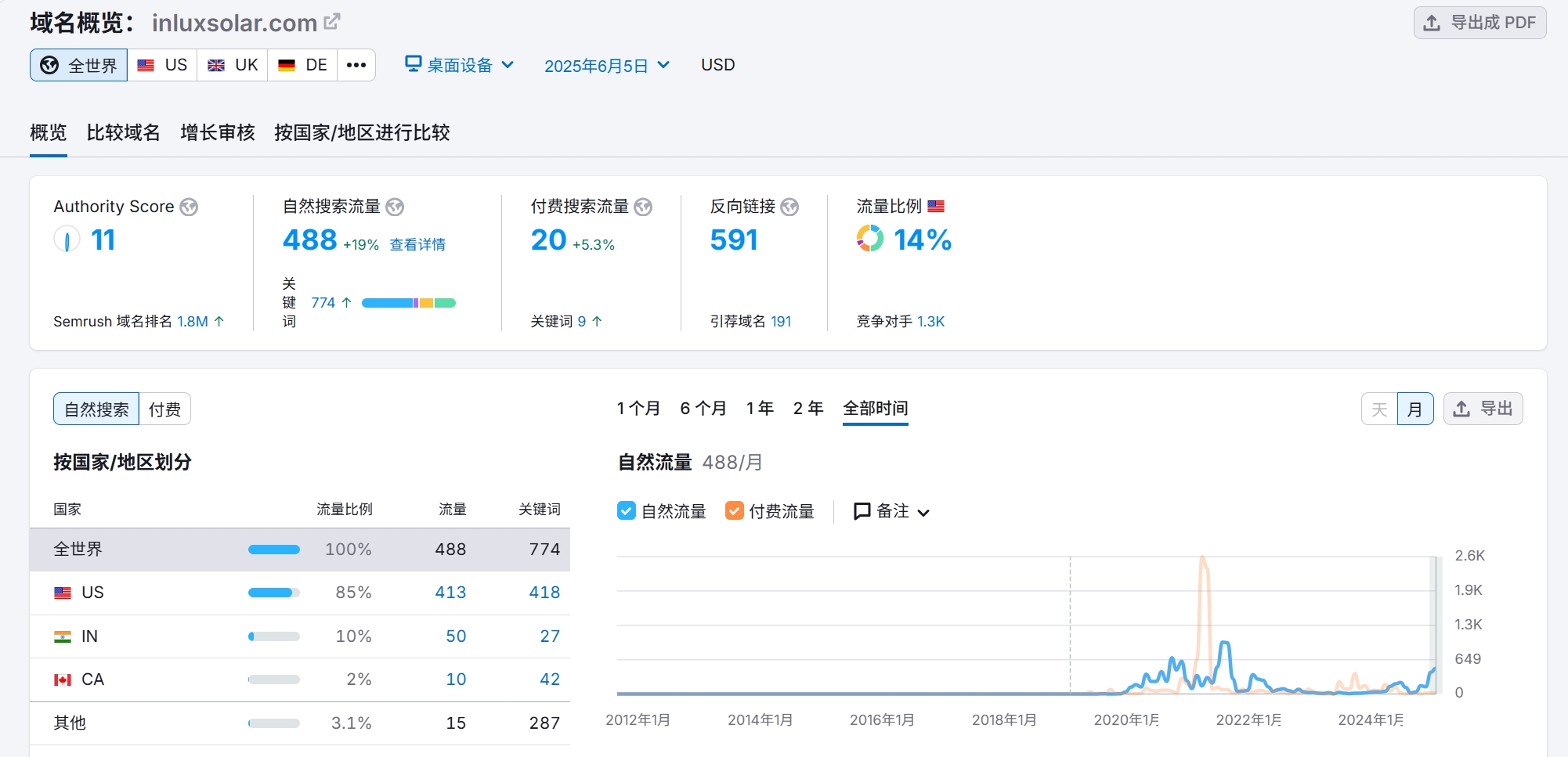Select the 全世界 worldwide filter
1568x757 pixels.
(x=78, y=65)
